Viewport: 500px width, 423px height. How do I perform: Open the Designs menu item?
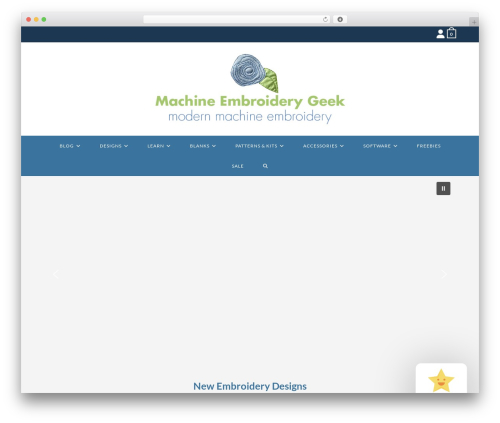coord(111,146)
